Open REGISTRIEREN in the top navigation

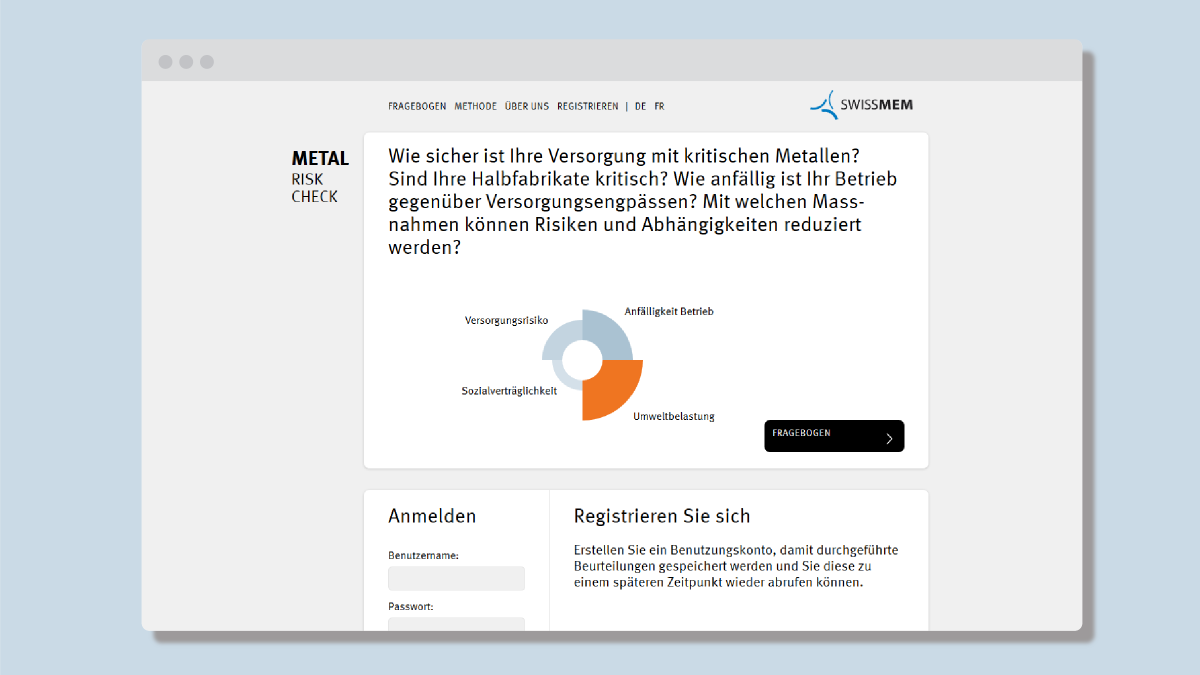(x=587, y=106)
